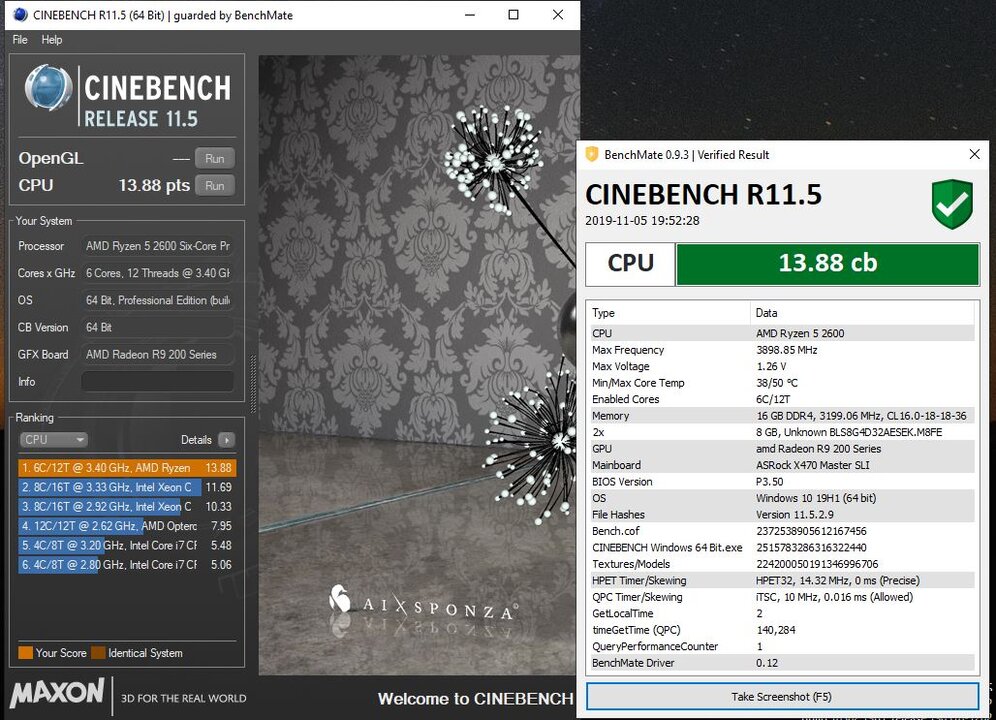
Task: Click the GPU amd Radeon R9 row
Action: click(x=782, y=449)
